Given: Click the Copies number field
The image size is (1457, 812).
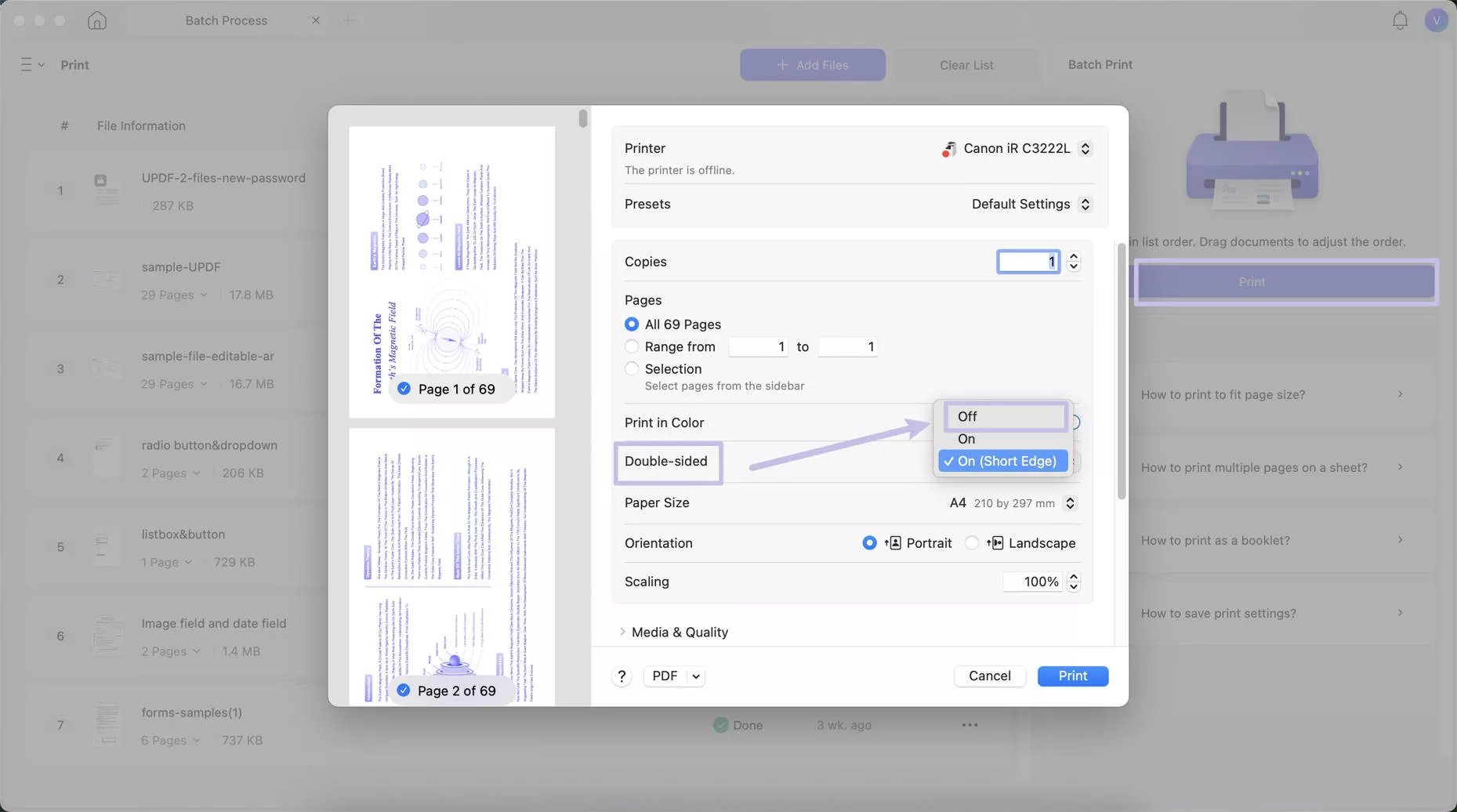Looking at the screenshot, I should (x=1028, y=262).
